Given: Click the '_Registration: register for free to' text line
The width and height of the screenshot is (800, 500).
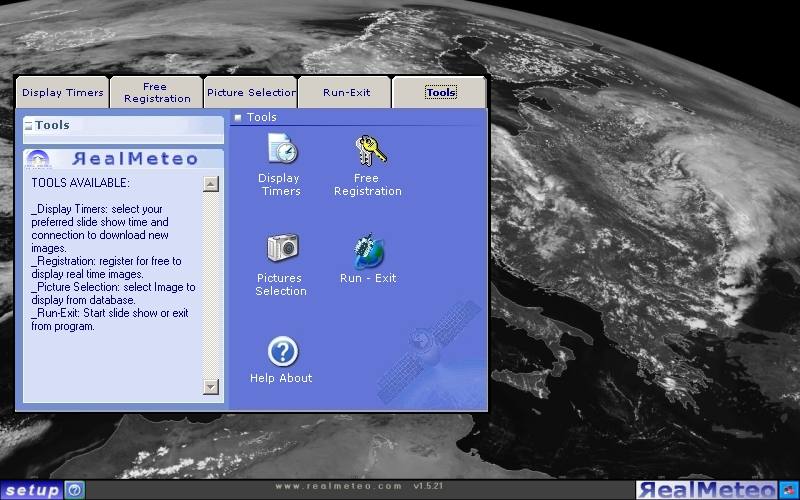Looking at the screenshot, I should click(106, 261).
